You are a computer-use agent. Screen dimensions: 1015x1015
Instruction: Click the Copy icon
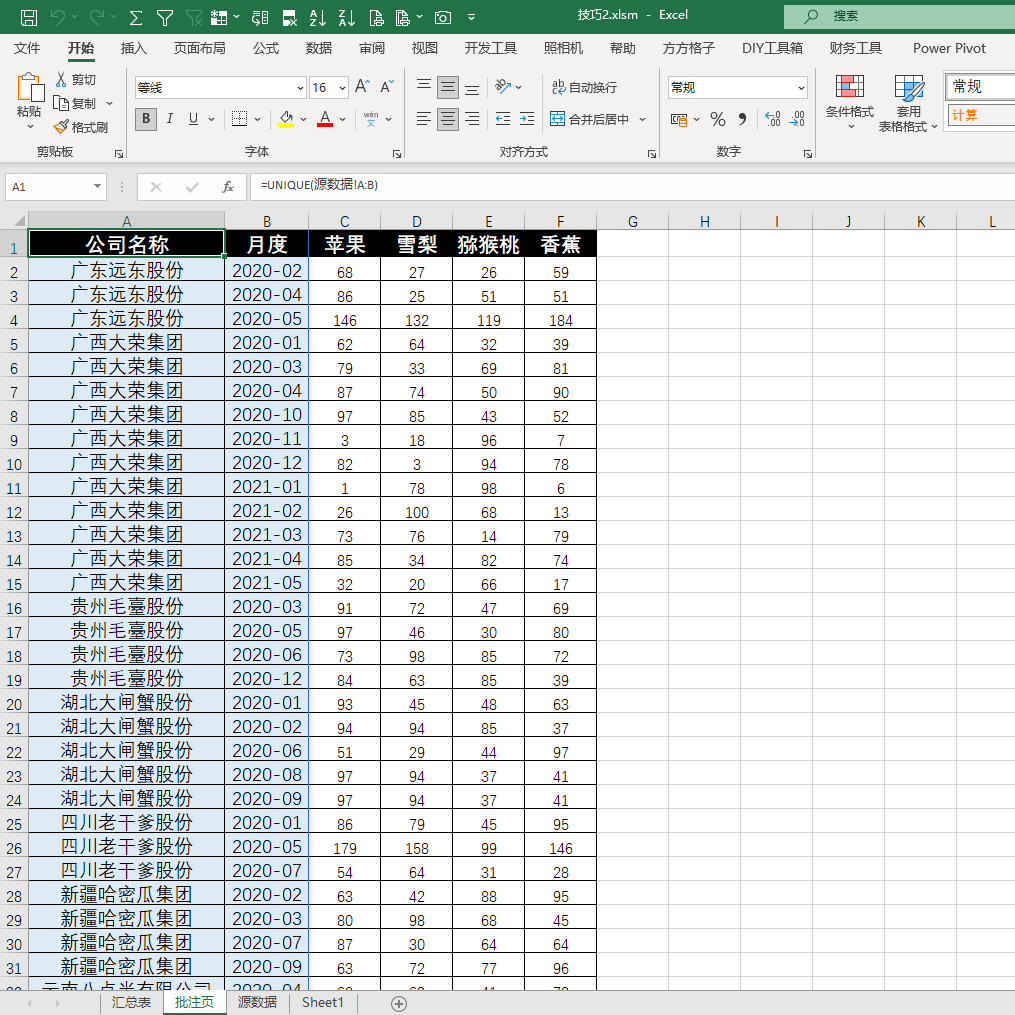(x=61, y=103)
